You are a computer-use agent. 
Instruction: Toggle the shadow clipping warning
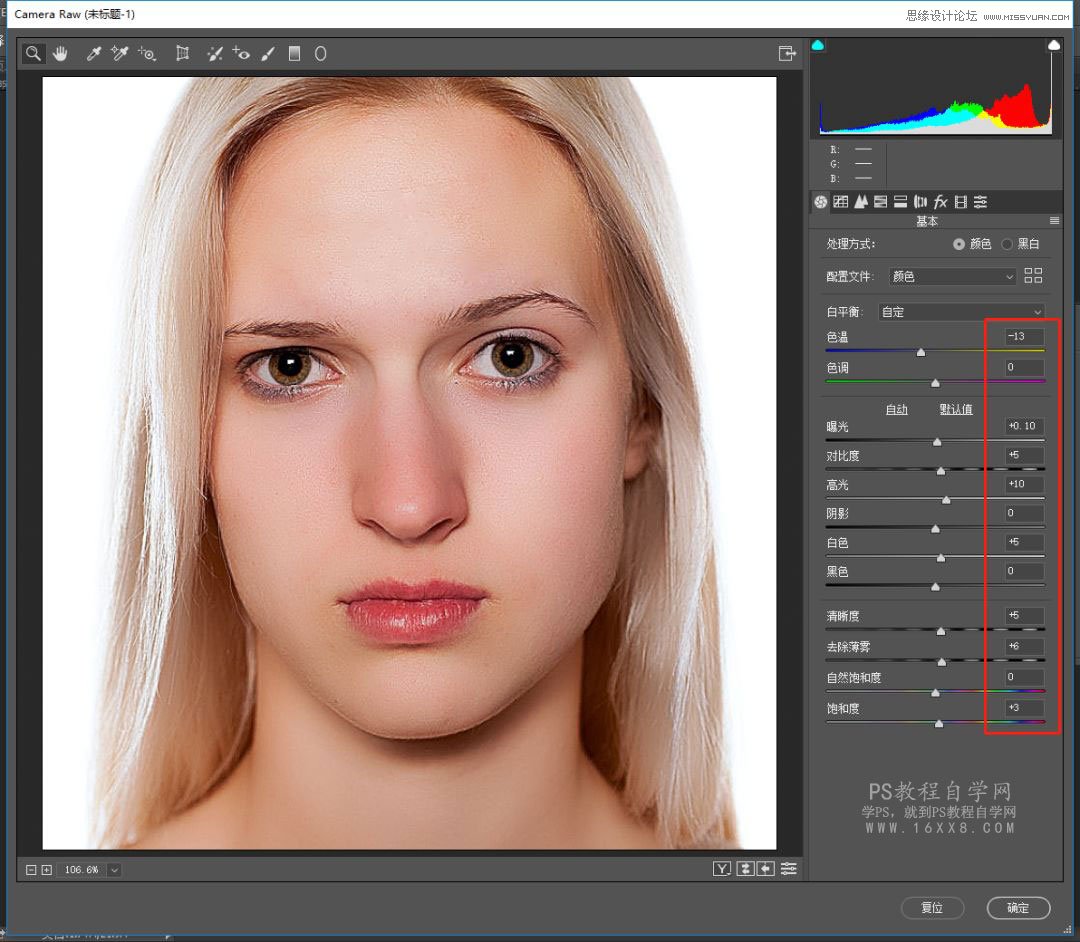tap(818, 45)
